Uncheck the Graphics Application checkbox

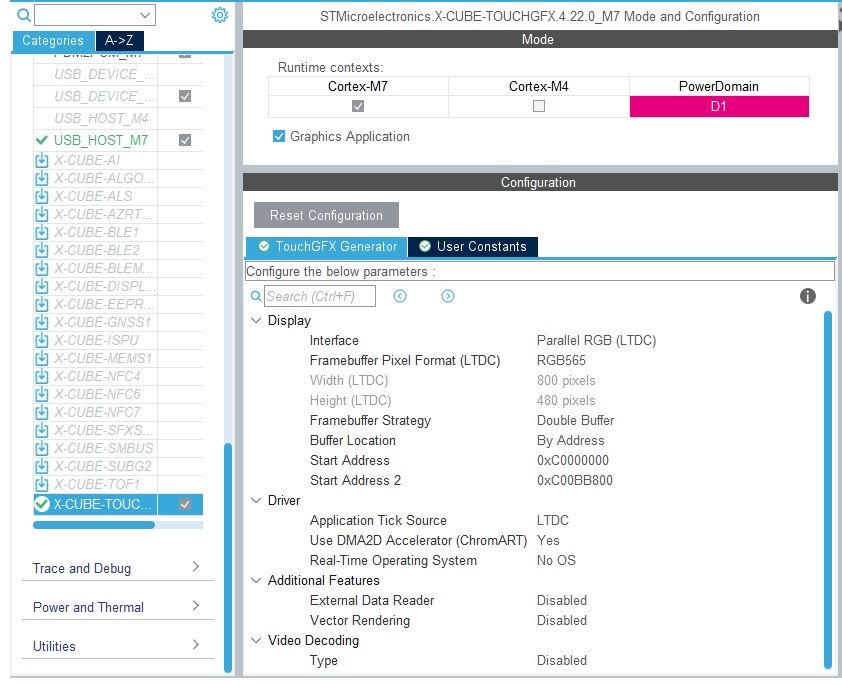click(279, 136)
